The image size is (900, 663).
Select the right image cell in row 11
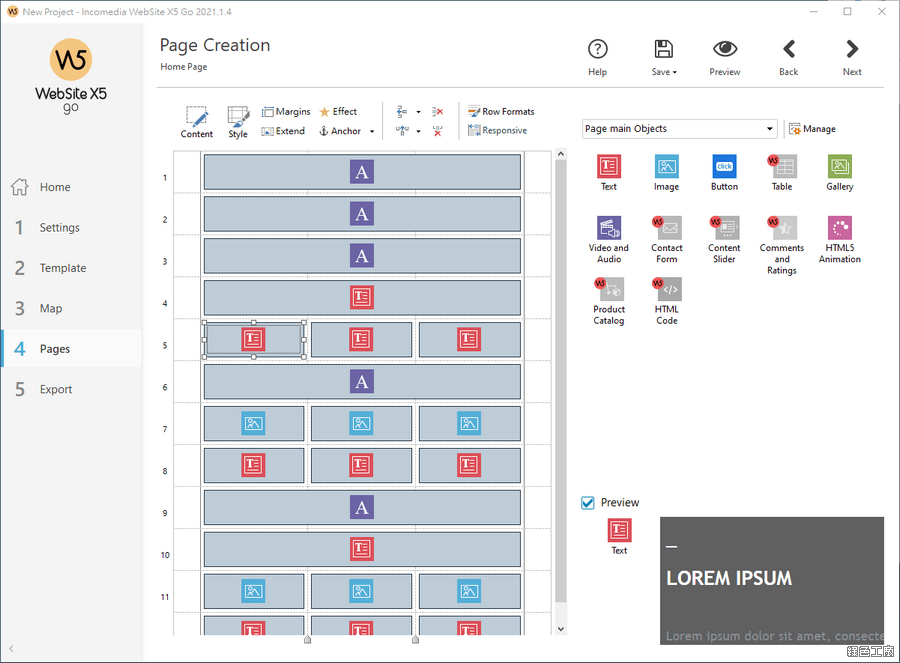tap(470, 591)
